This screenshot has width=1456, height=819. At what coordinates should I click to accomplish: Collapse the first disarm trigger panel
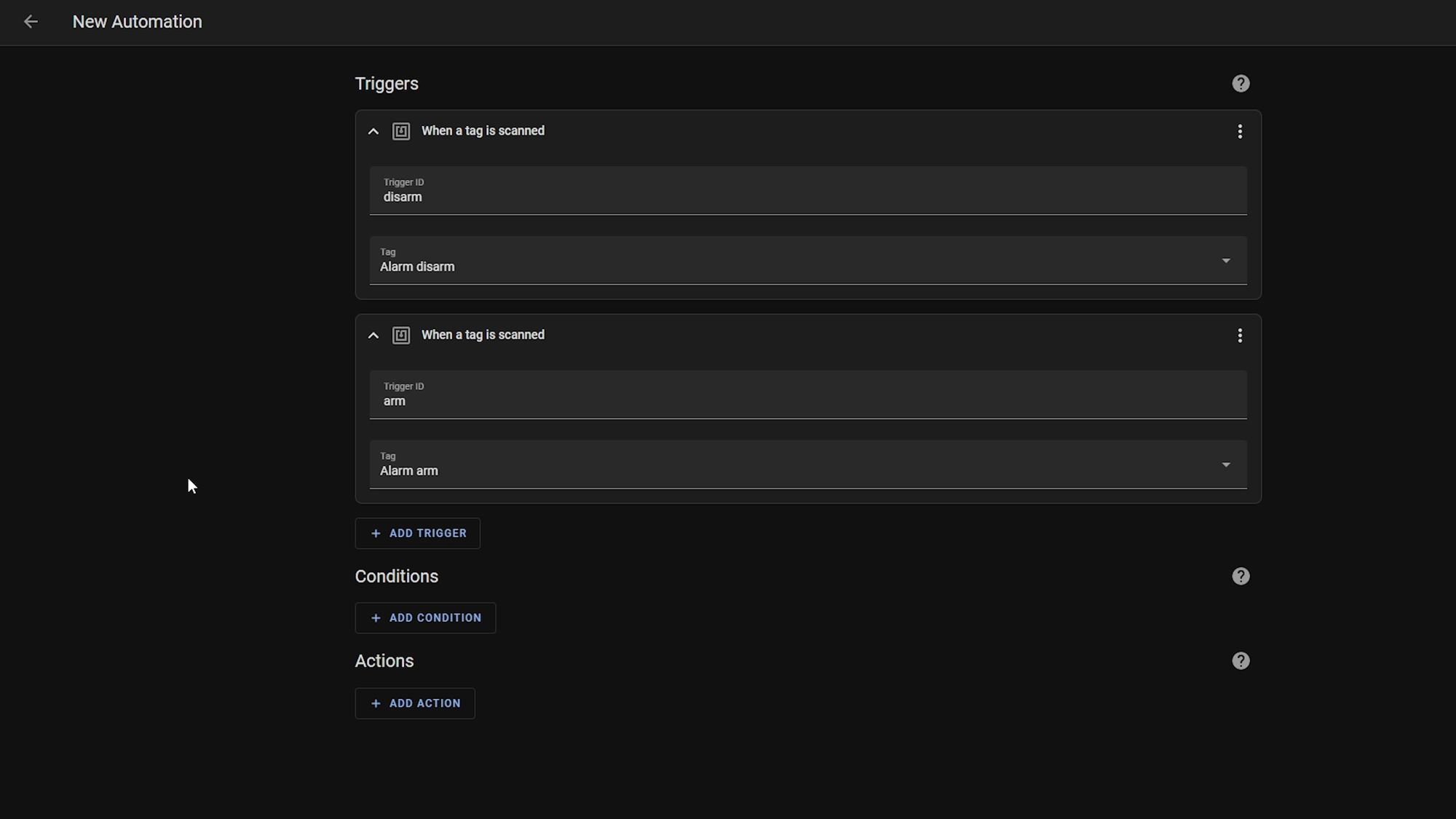[373, 131]
